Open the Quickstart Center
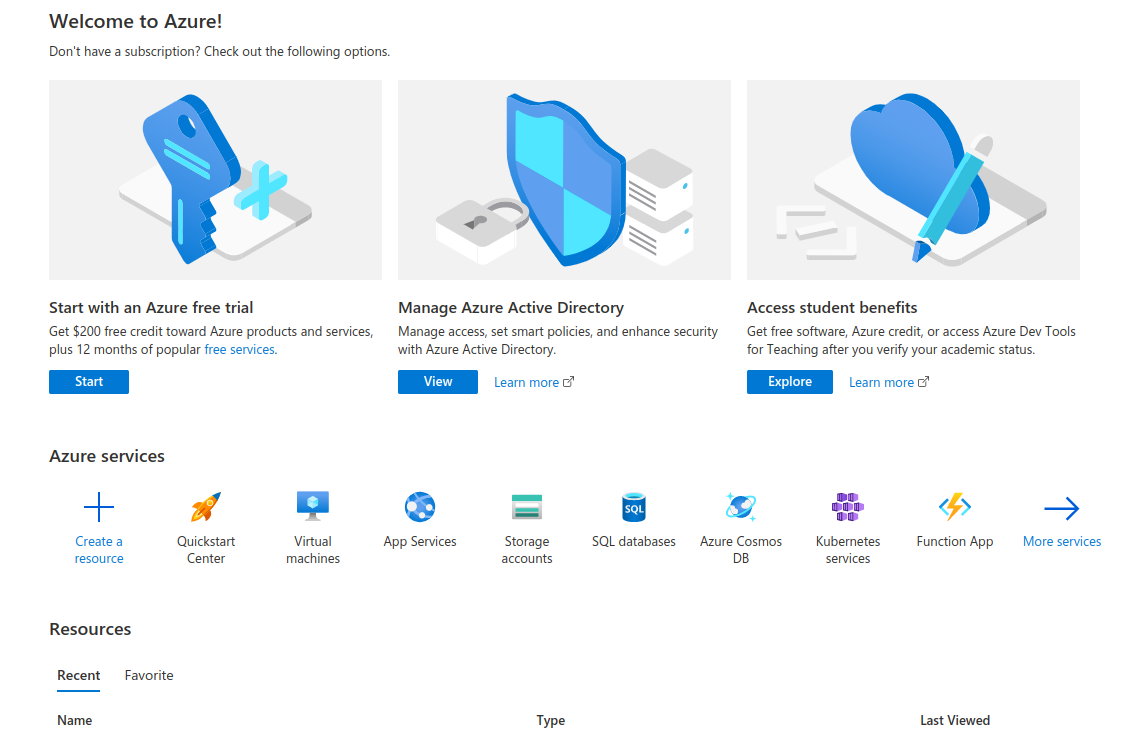The height and width of the screenshot is (746, 1133). pos(205,507)
